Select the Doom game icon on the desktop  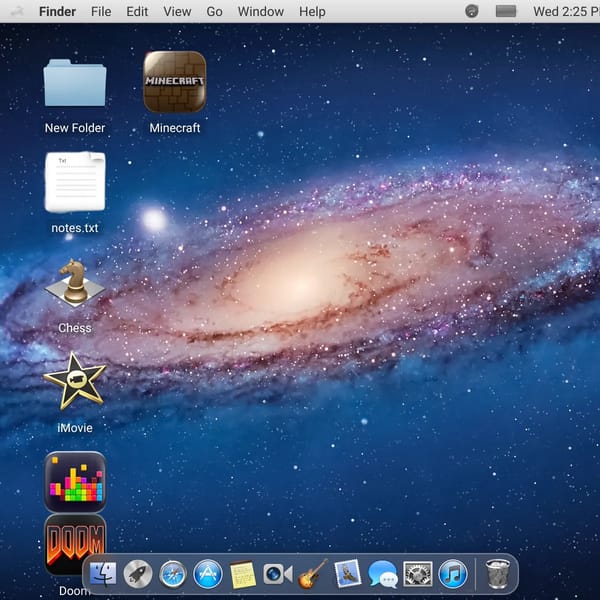(x=75, y=545)
